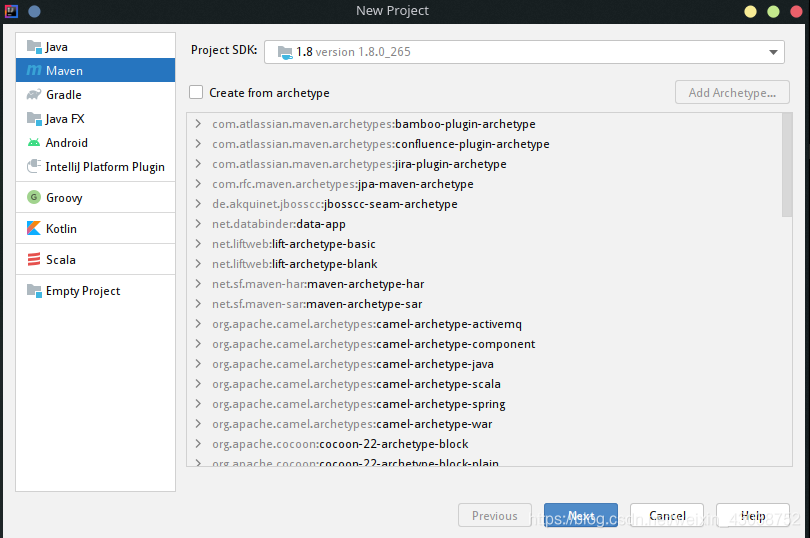The image size is (810, 538).
Task: Open Help for New Project dialog
Action: [x=753, y=515]
